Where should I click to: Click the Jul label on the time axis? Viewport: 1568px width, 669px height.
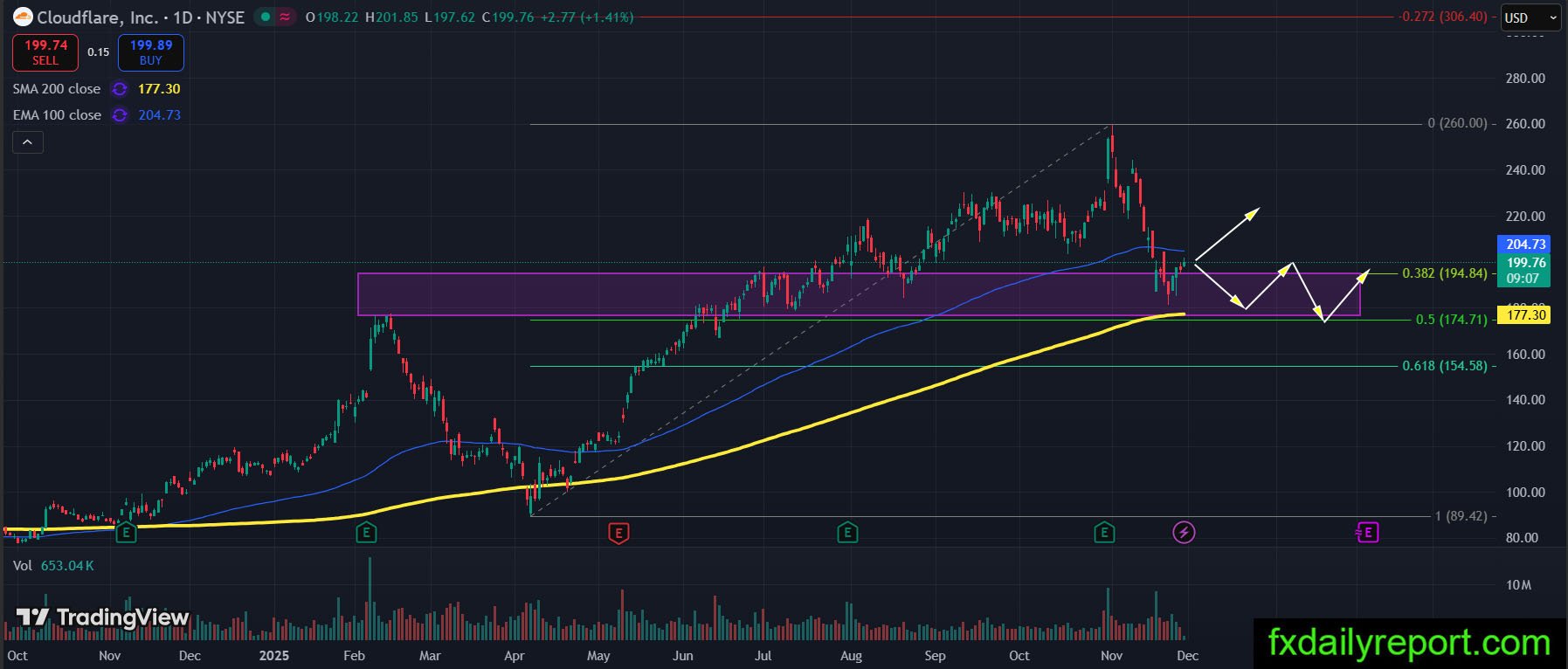763,656
